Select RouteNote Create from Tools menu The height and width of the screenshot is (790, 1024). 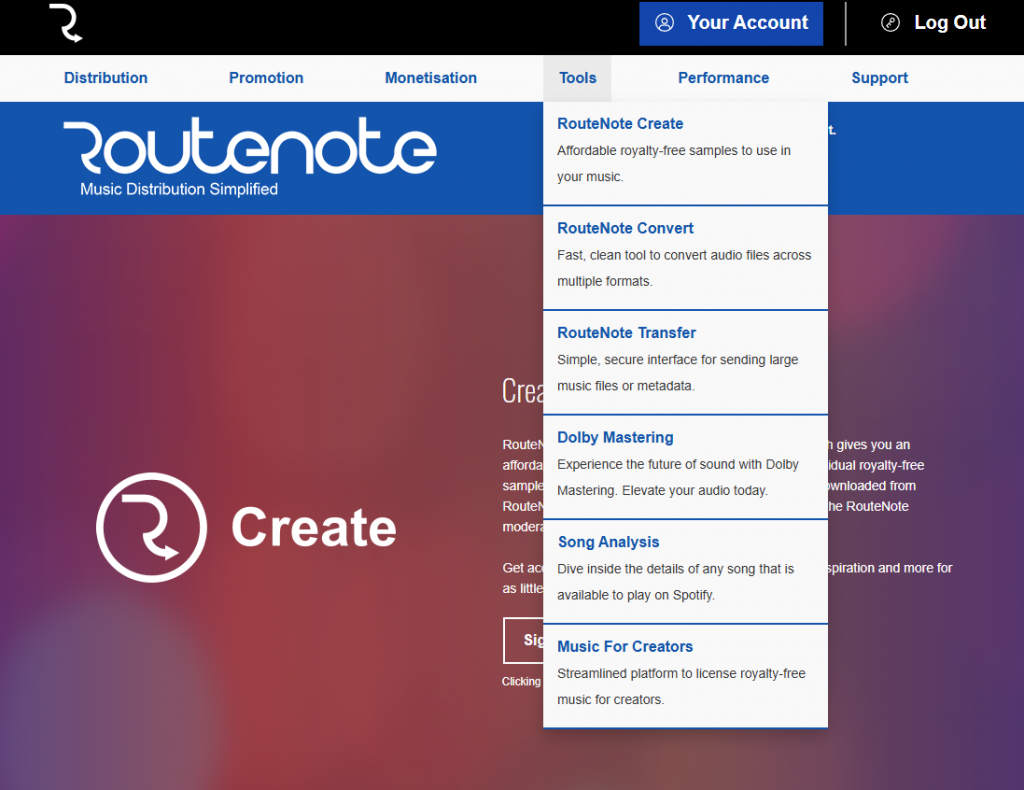620,124
